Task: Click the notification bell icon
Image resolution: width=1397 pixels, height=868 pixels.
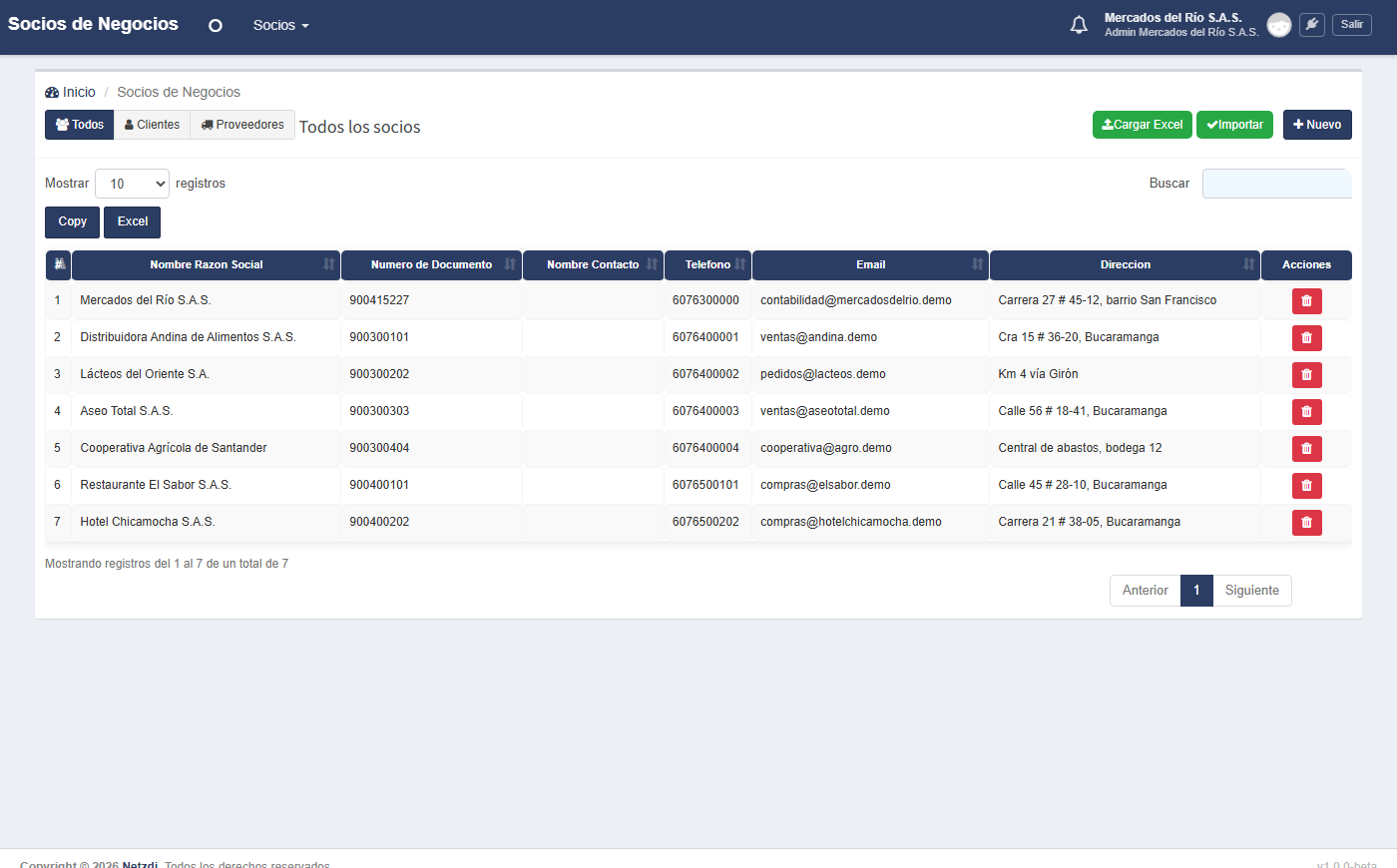Action: pos(1079,25)
